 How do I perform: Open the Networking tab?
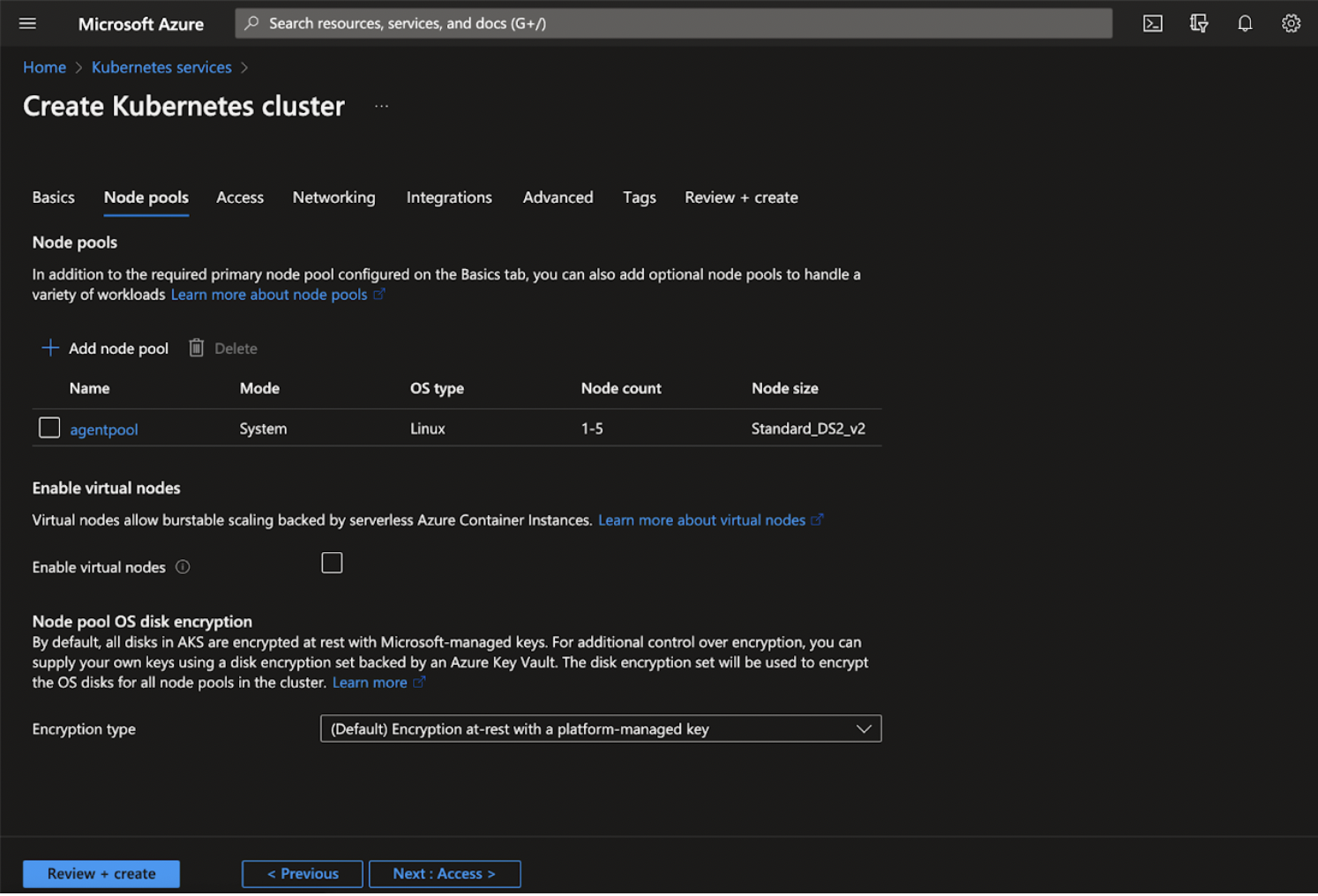333,198
